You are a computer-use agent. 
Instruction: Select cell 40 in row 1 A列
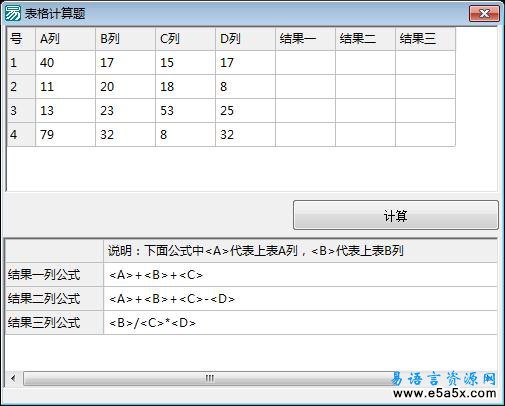click(x=65, y=63)
